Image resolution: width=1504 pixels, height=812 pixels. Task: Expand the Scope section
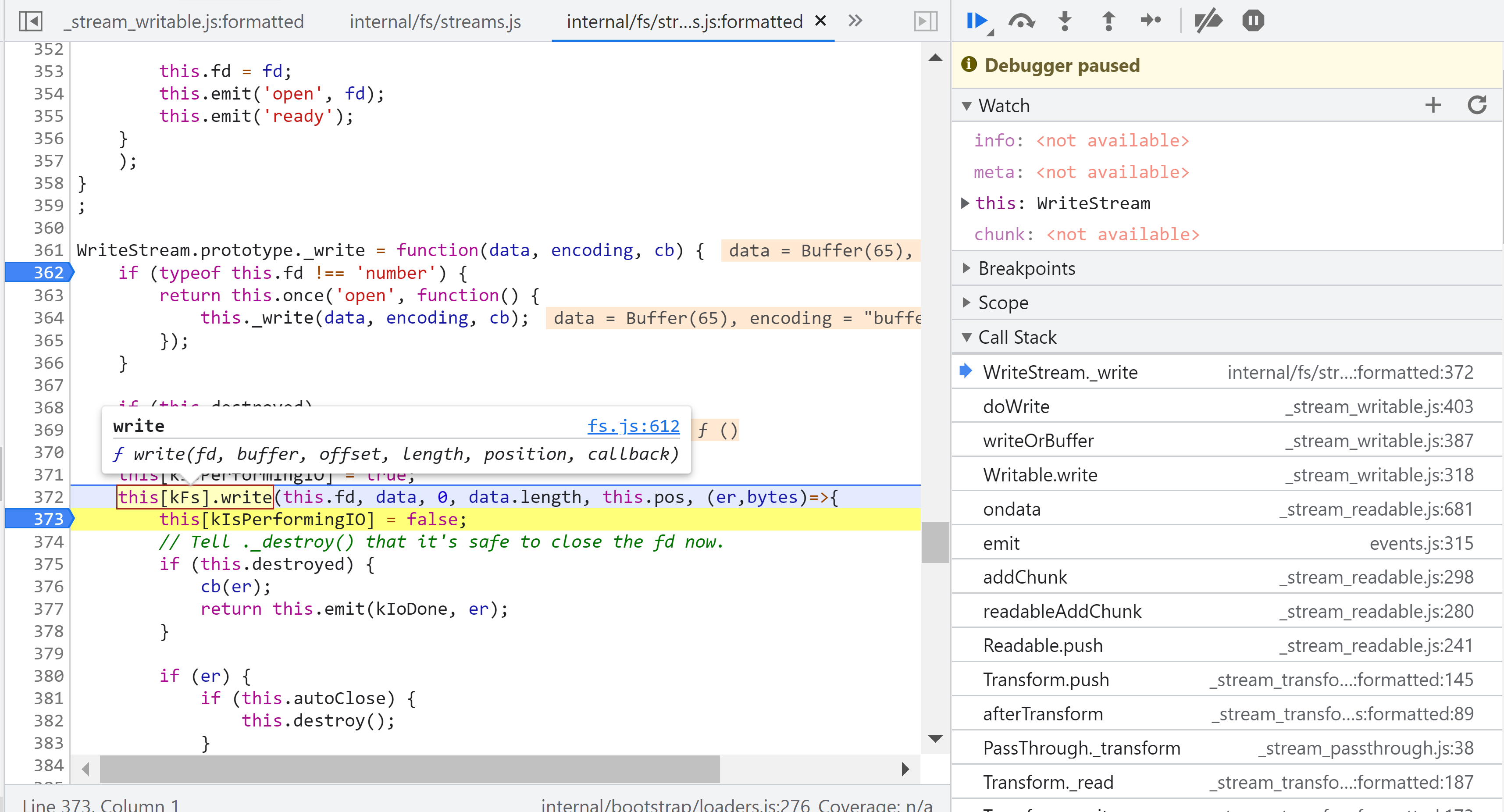click(1002, 303)
